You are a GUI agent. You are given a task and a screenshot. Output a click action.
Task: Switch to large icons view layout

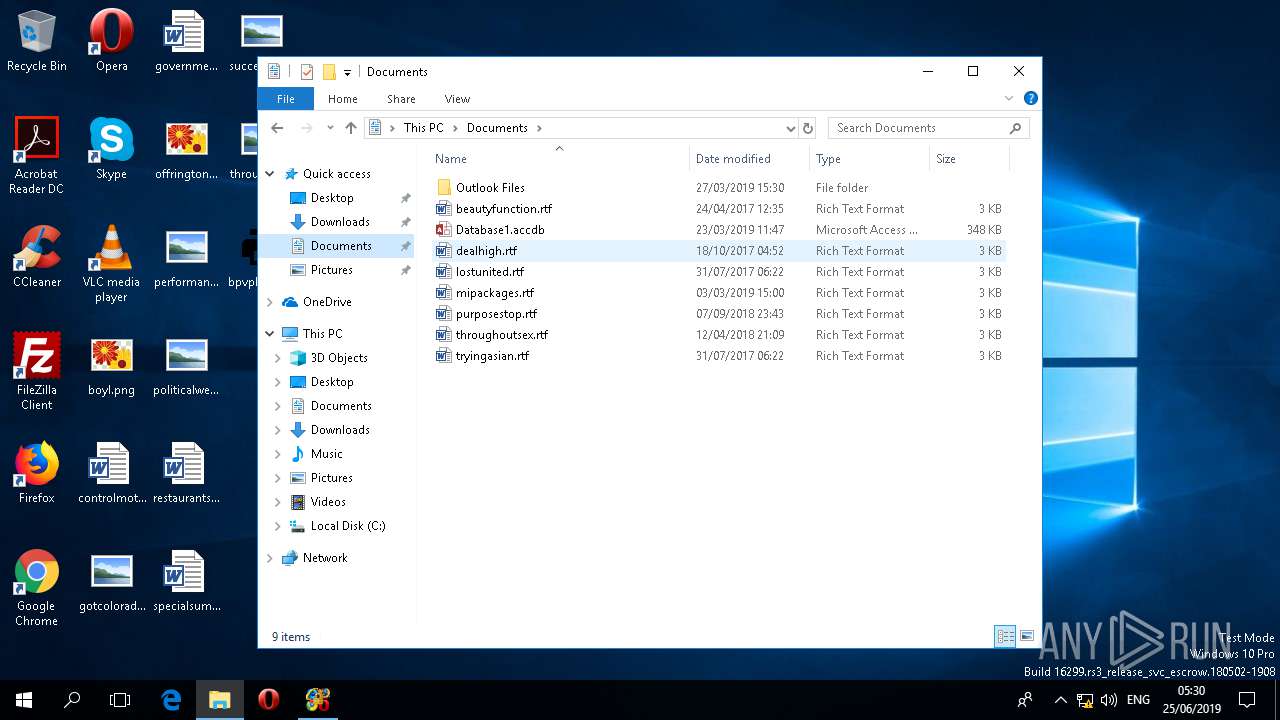click(x=1026, y=636)
